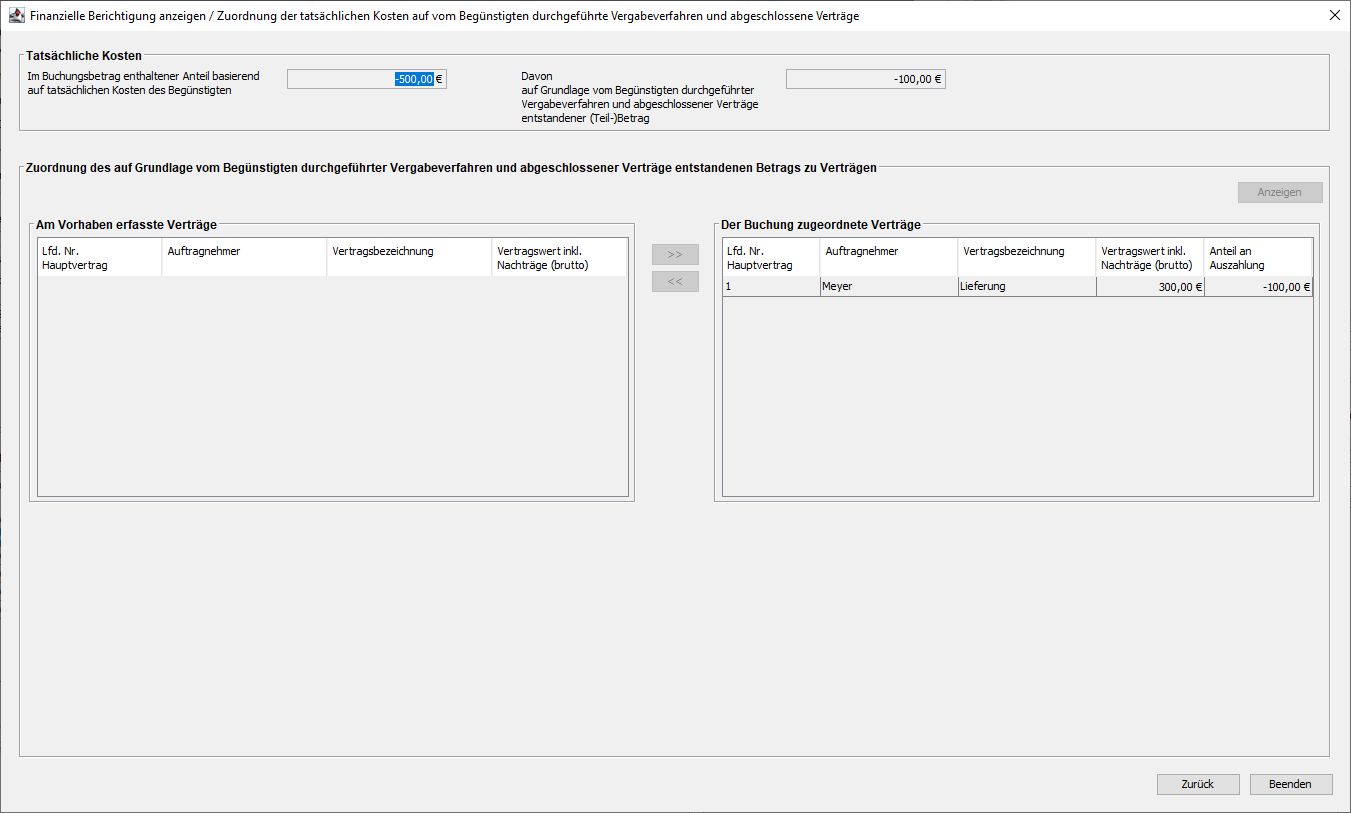Select row number 1 in assigned contracts
The height and width of the screenshot is (813, 1351).
pyautogui.click(x=771, y=287)
